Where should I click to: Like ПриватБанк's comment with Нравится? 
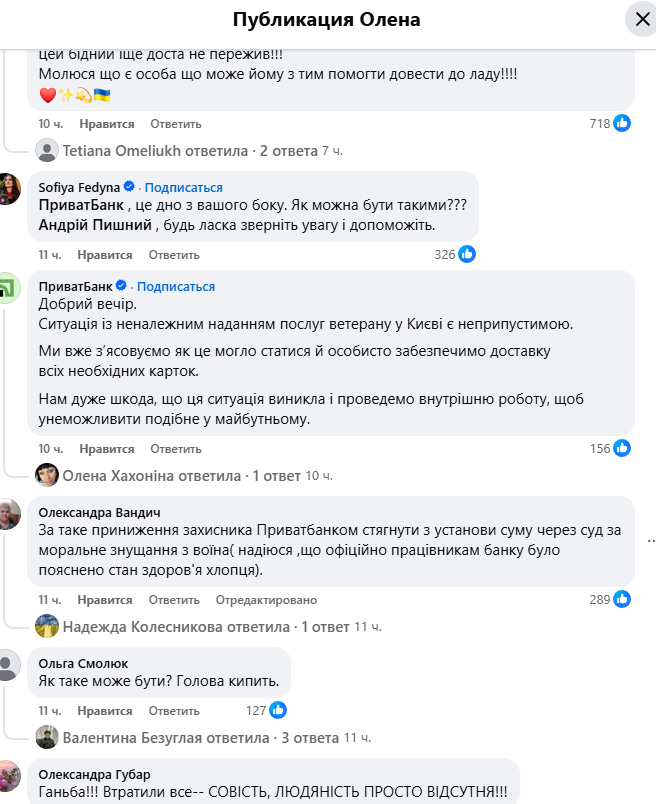pyautogui.click(x=106, y=449)
